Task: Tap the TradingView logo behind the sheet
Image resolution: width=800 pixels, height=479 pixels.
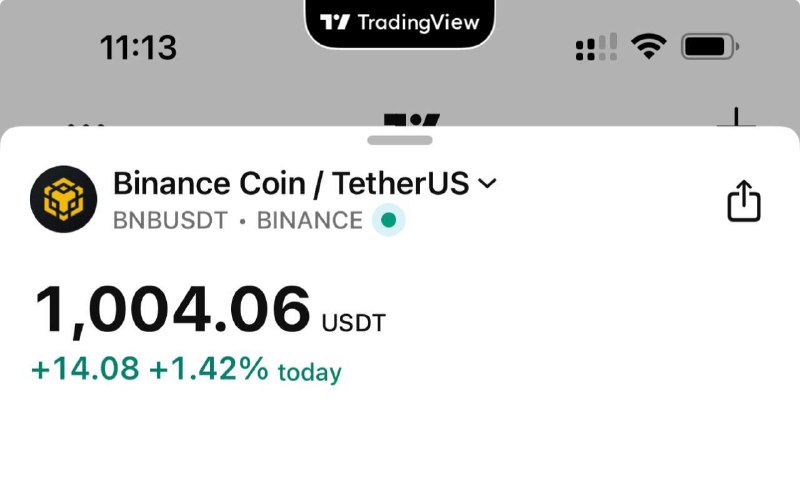Action: 411,119
